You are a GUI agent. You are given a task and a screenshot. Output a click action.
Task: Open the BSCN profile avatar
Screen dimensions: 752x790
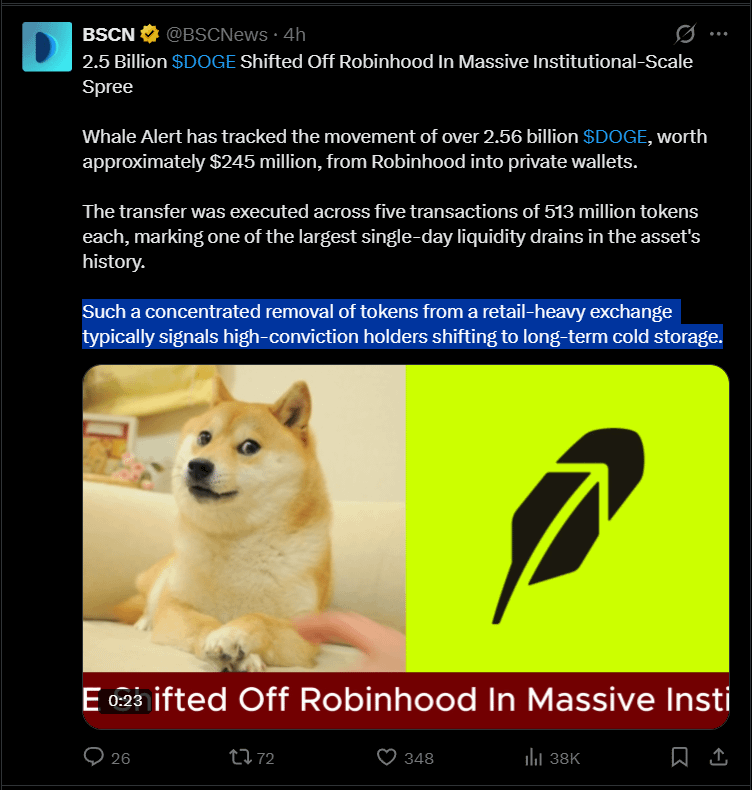47,47
